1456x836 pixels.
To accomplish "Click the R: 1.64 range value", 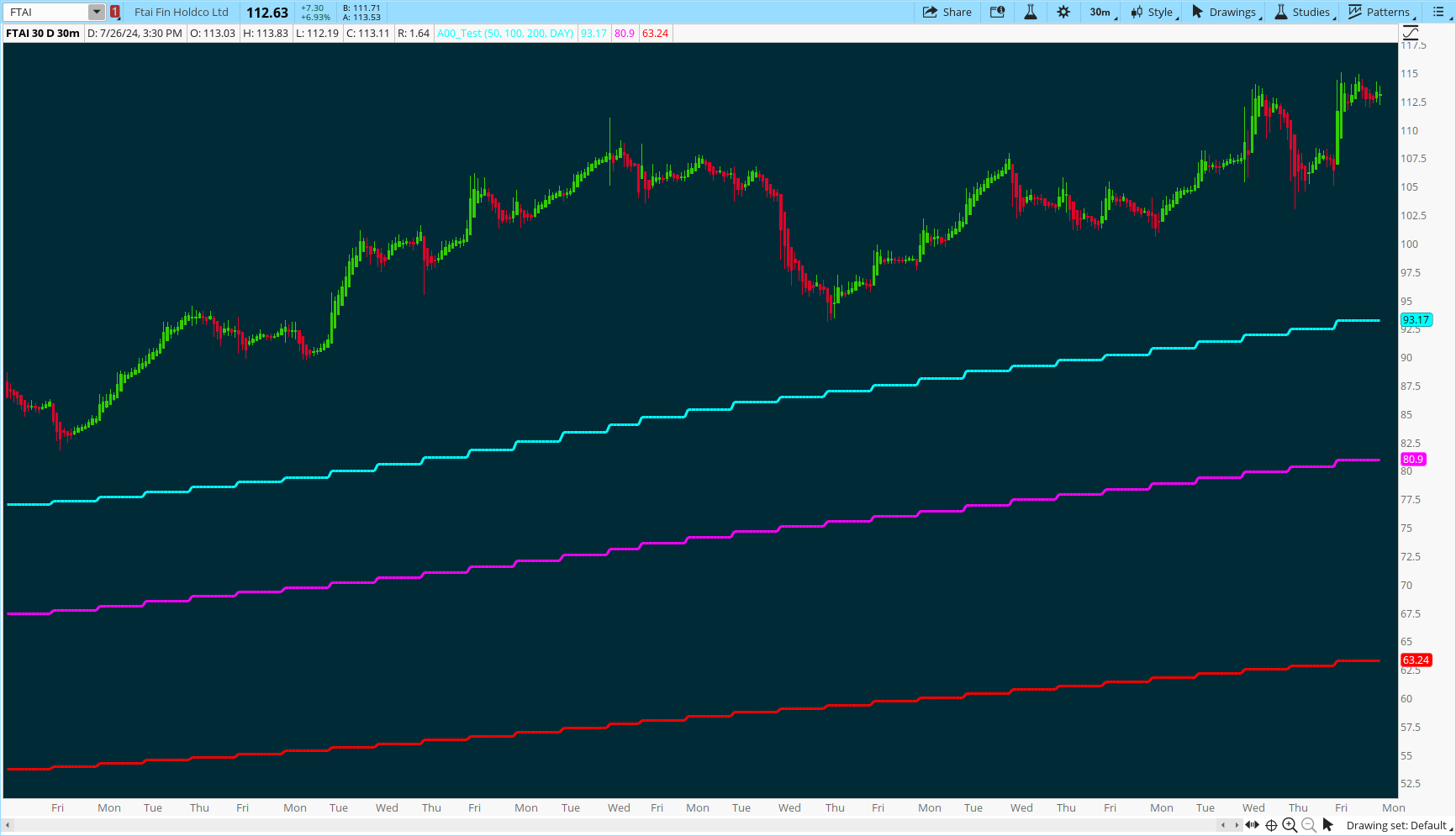I will (414, 34).
